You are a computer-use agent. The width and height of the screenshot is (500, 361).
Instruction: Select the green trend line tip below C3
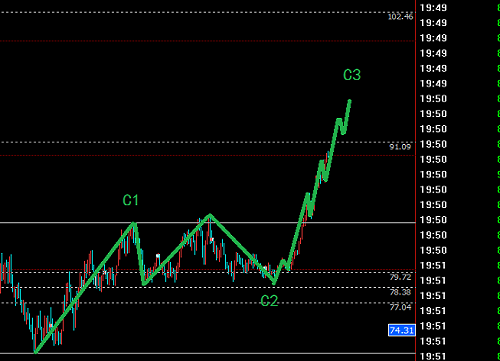click(x=350, y=100)
